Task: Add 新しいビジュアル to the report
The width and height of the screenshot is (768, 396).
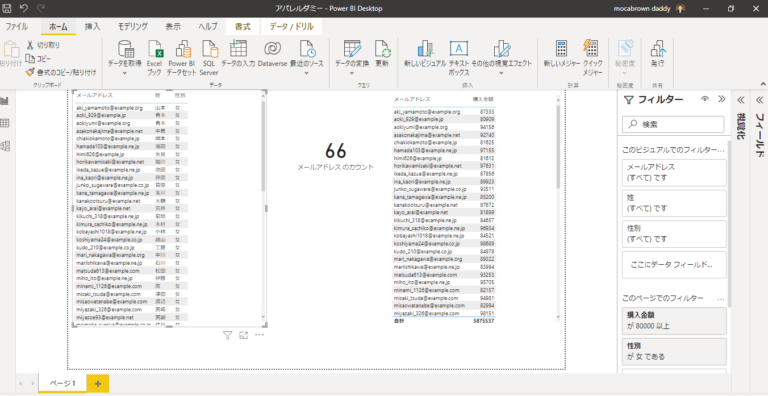Action: [x=425, y=54]
